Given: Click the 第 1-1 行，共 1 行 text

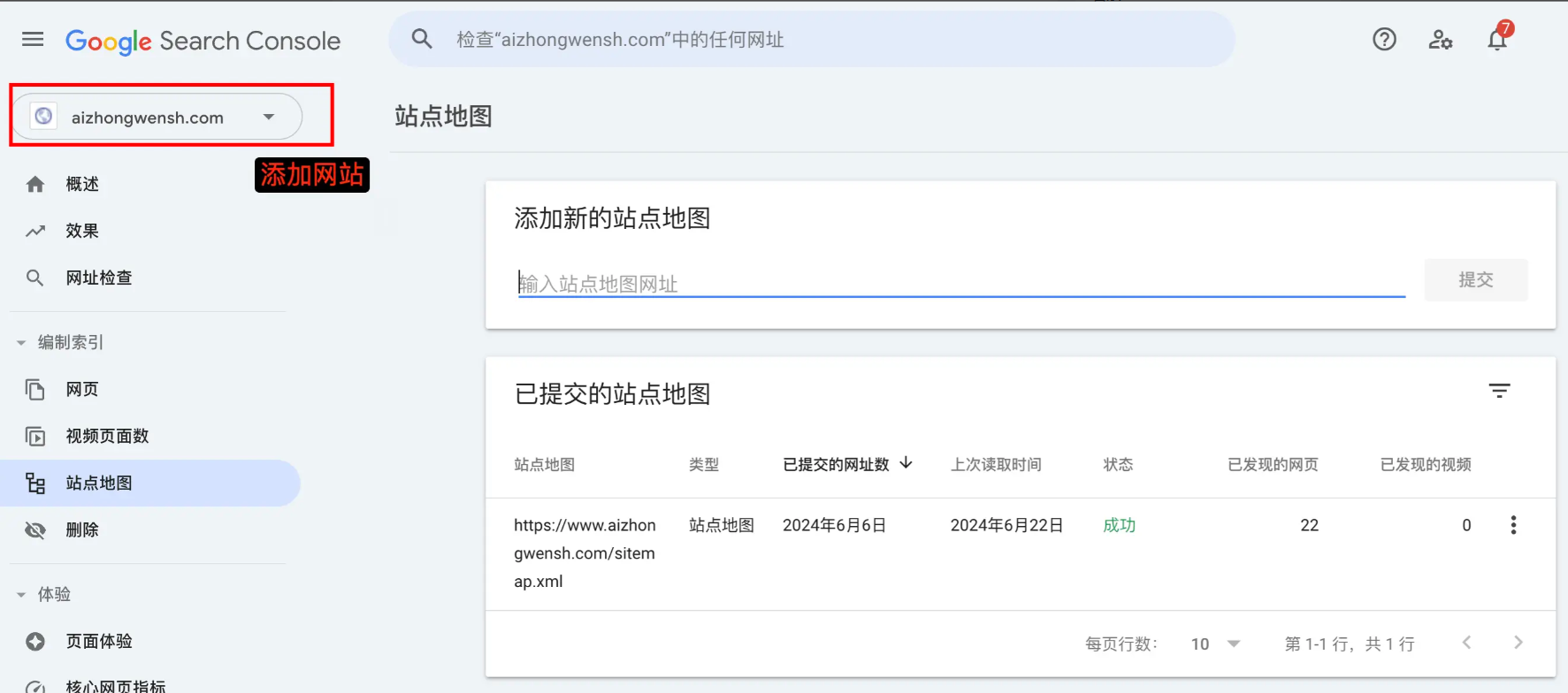Looking at the screenshot, I should tap(1350, 643).
